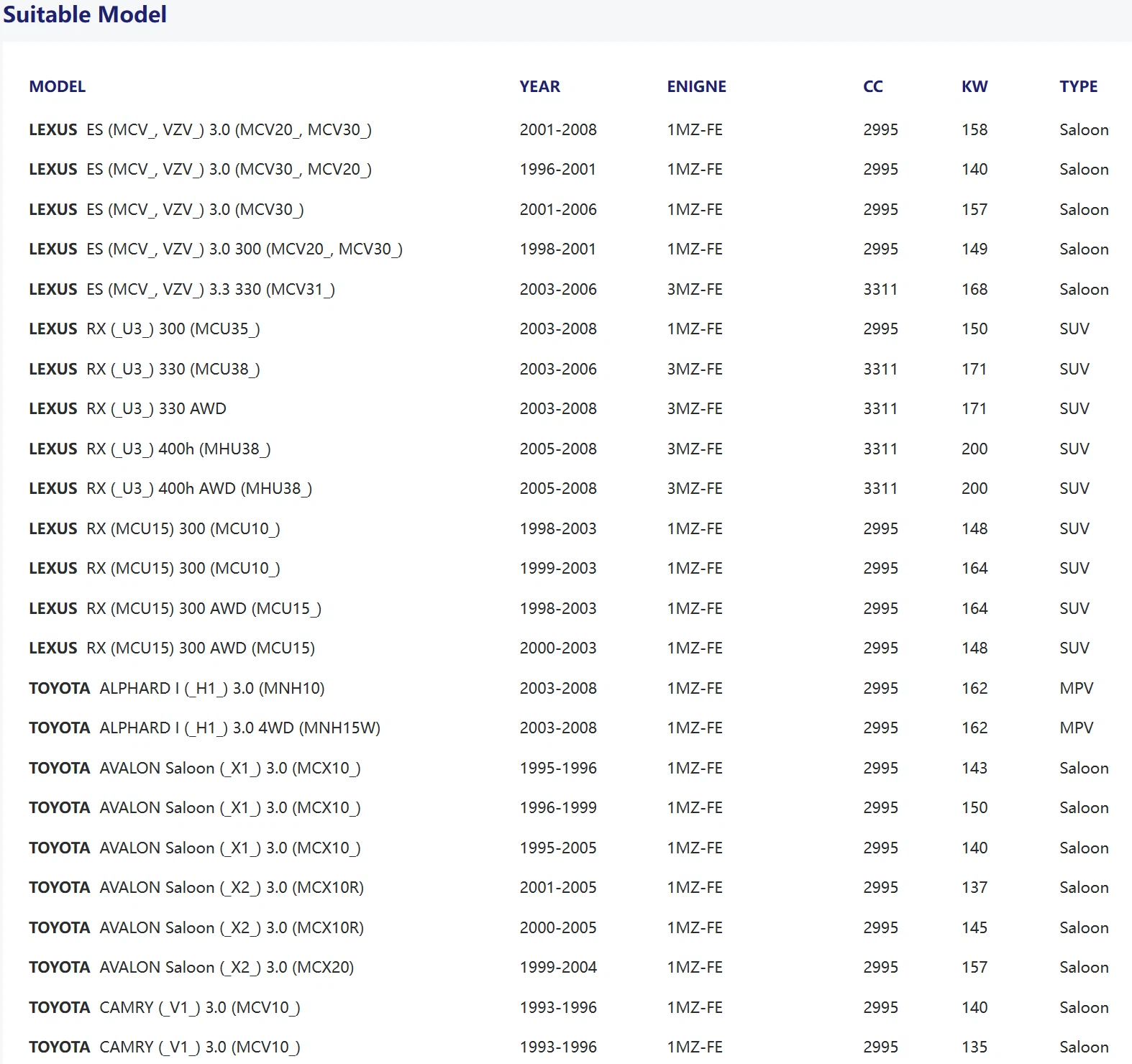Click 1MZ-FE engine in AVALON (MCX20) row
Screen dimensions: 1132x1064
(x=695, y=968)
